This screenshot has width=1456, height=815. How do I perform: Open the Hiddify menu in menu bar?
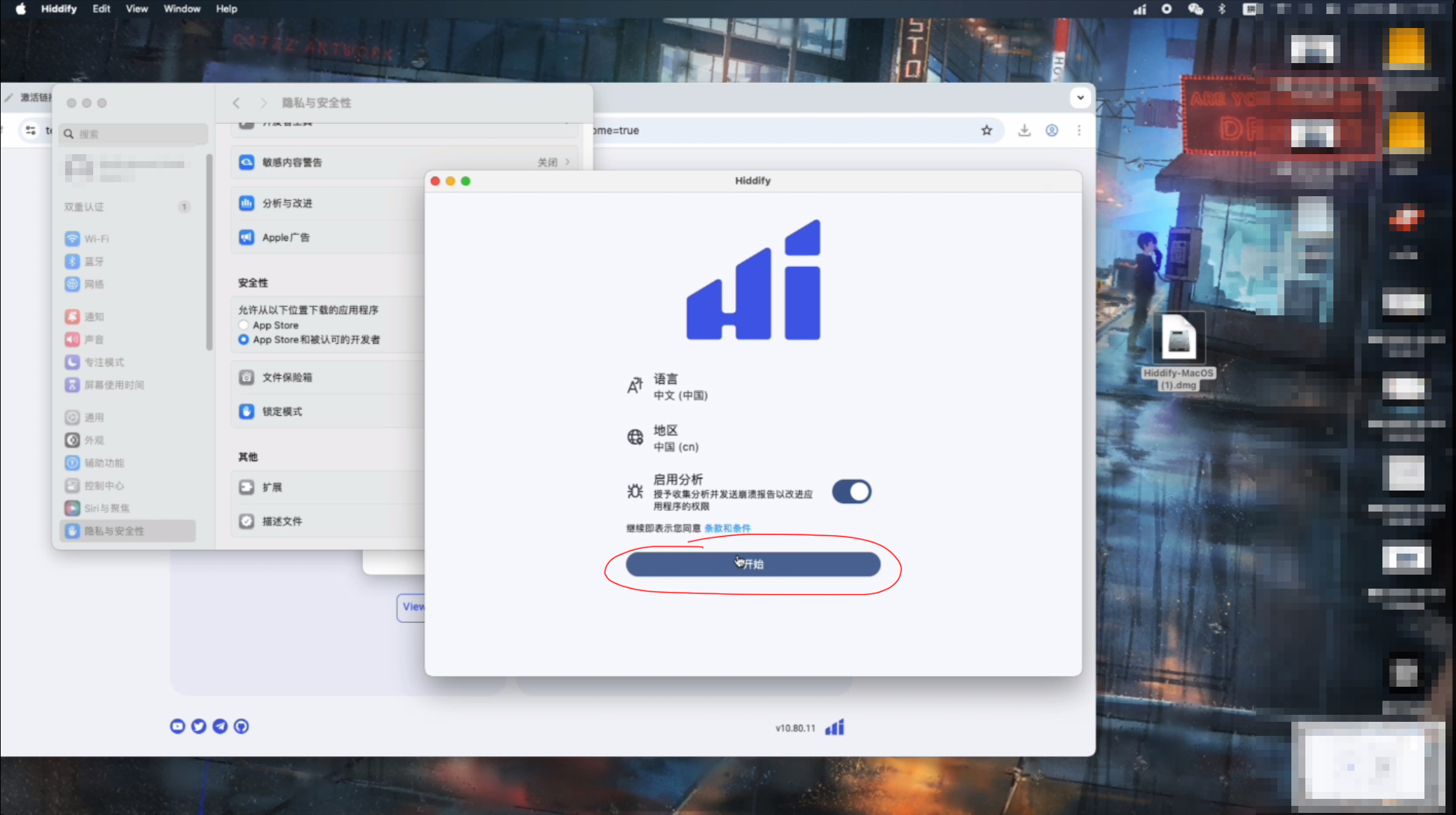click(59, 8)
